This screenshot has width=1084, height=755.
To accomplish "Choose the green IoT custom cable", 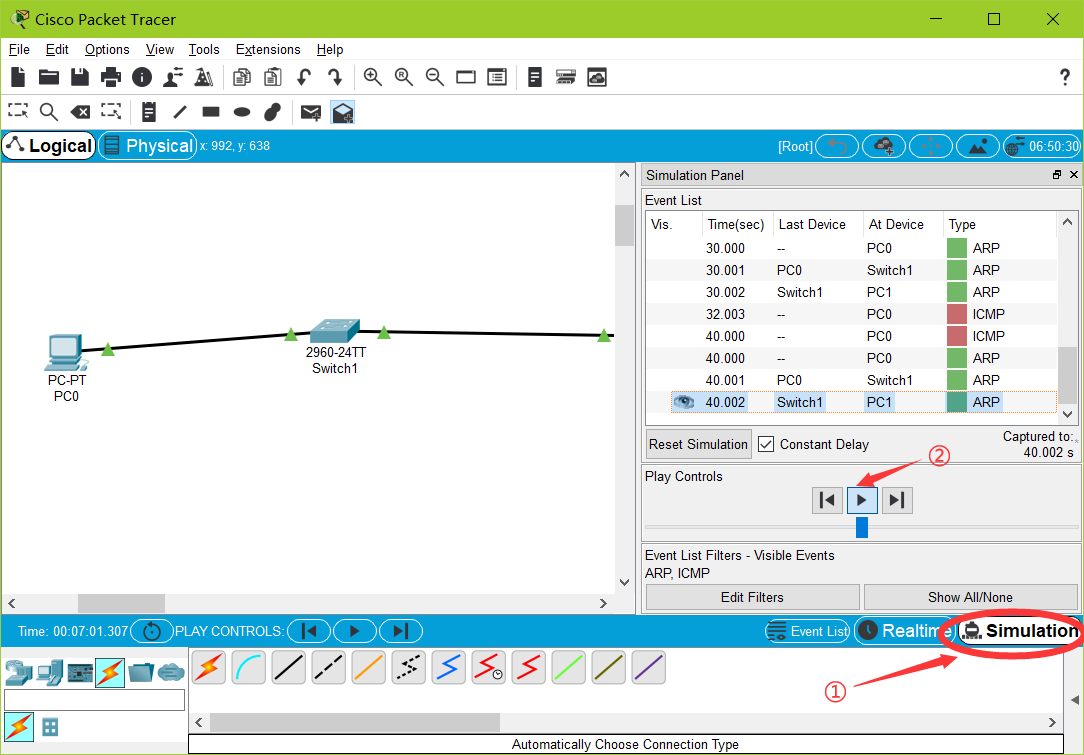I will click(570, 668).
